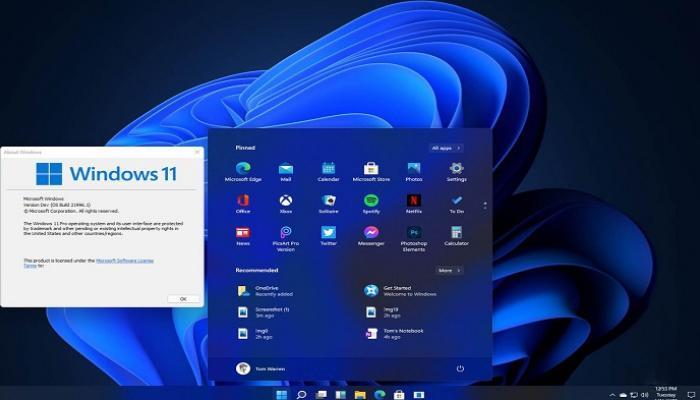
Task: Open Settings gear in pinned apps
Action: pyautogui.click(x=456, y=169)
